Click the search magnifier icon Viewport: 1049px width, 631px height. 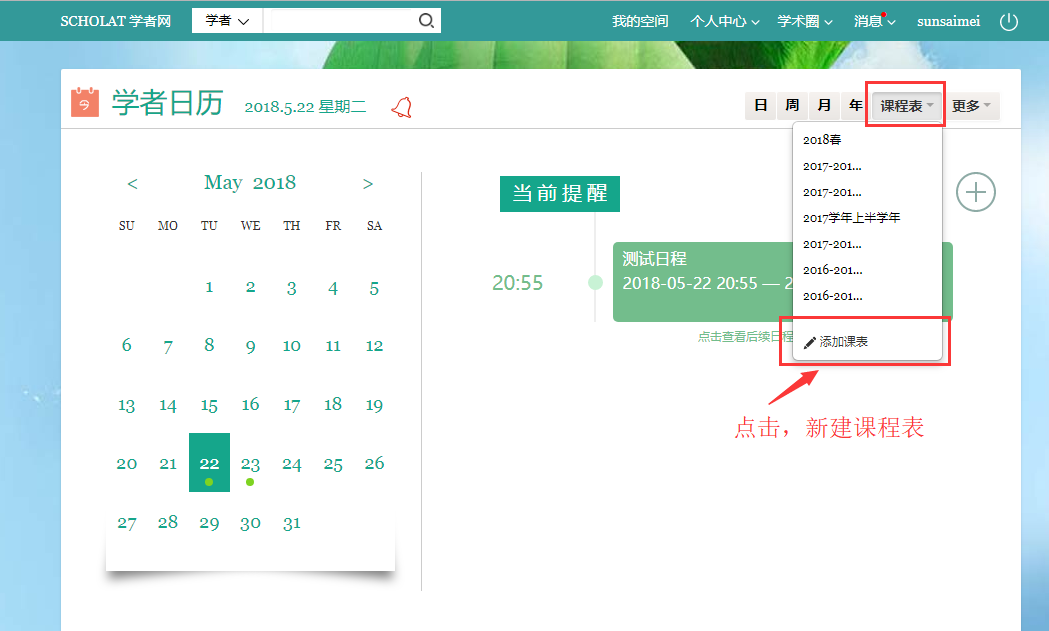(426, 21)
